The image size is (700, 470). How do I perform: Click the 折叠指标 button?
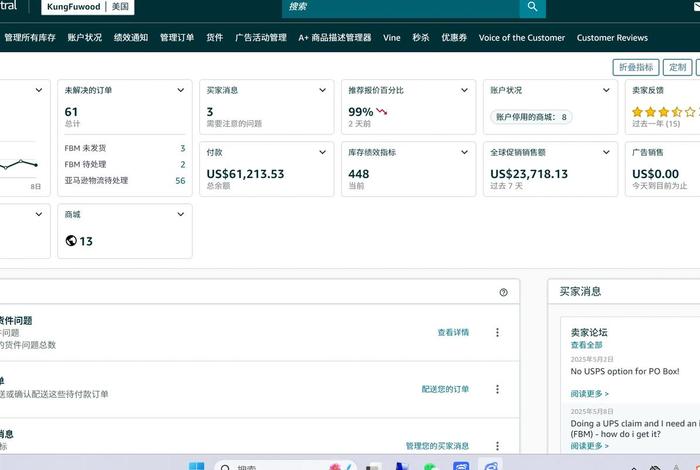tap(636, 67)
